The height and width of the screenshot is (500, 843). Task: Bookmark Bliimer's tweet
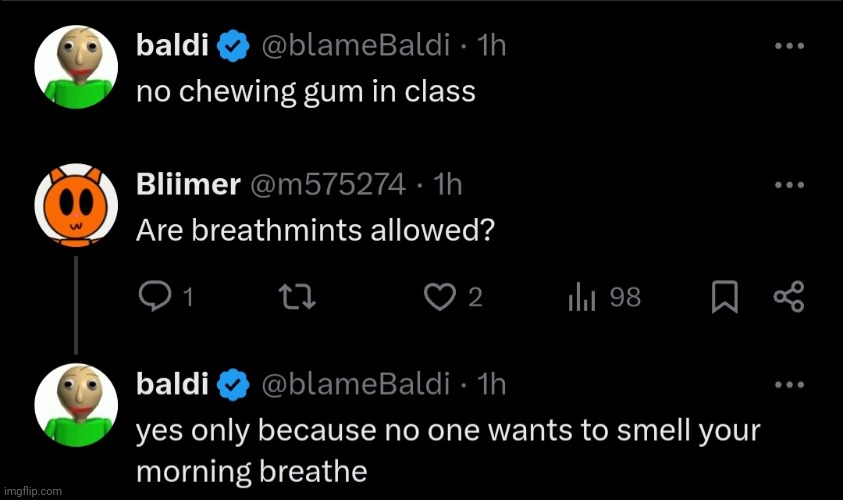724,297
